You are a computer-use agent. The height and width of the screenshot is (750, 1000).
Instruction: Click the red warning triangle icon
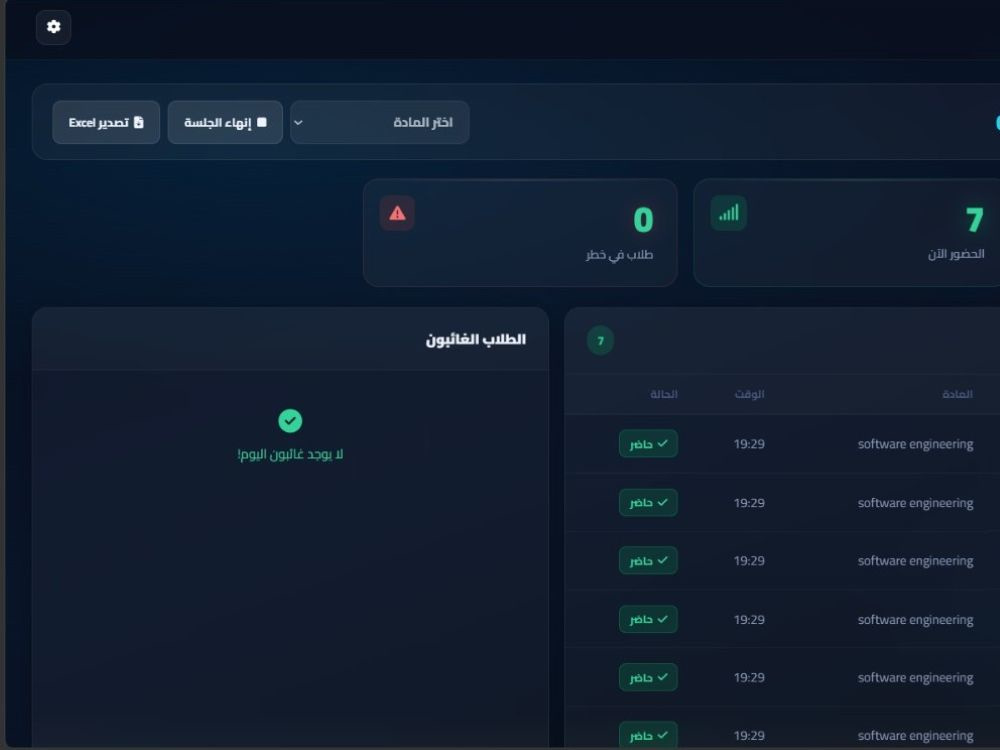click(397, 213)
